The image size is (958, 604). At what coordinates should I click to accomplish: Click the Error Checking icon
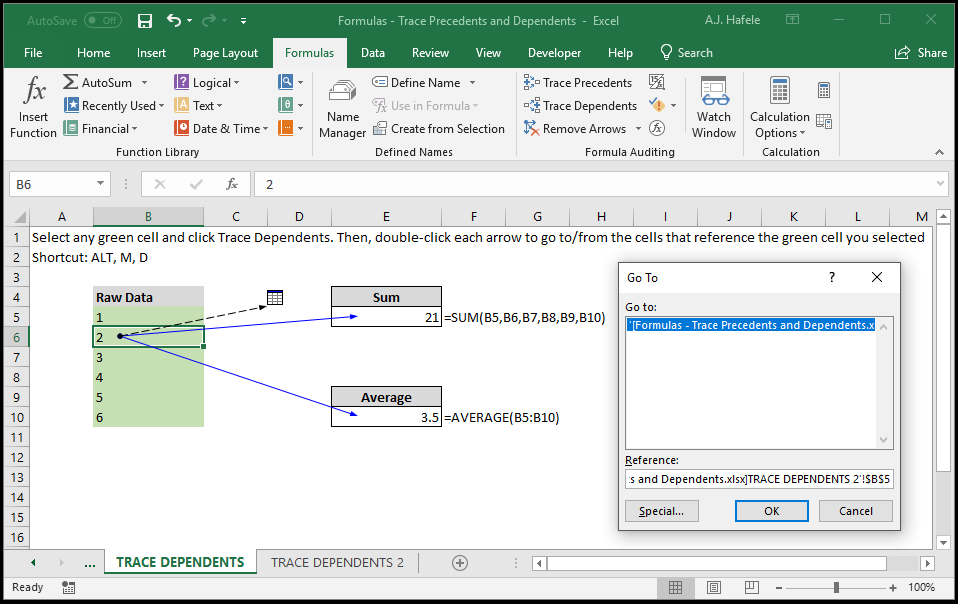pos(657,105)
